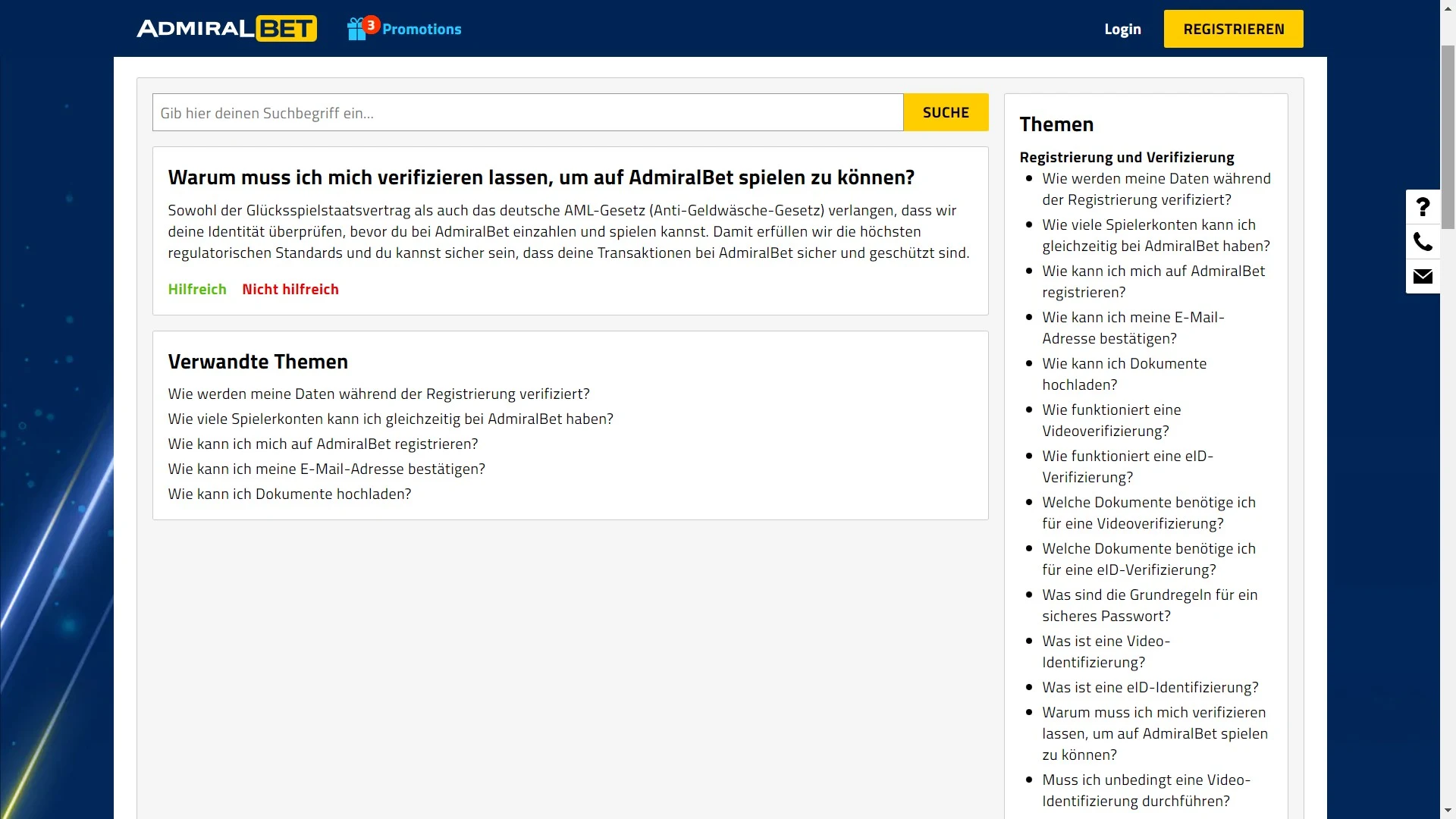Screen dimensions: 1456x819
Task: Click the Verwandte Themen heading
Action: point(258,362)
